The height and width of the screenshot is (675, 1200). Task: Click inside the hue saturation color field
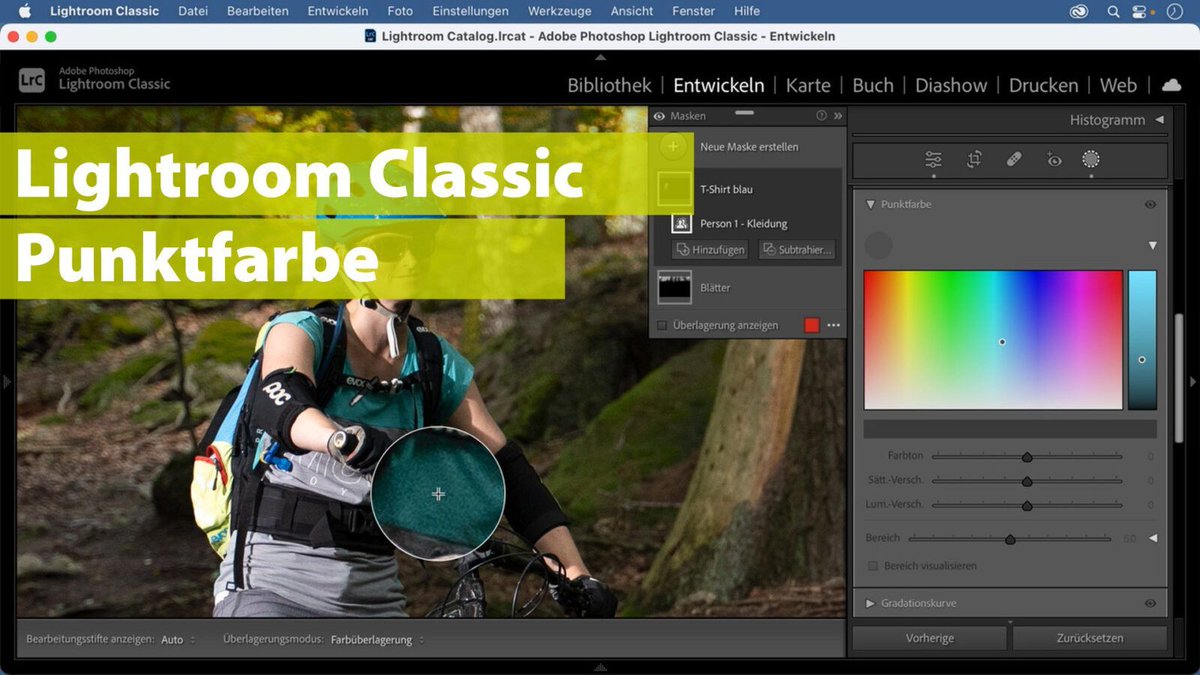[993, 340]
